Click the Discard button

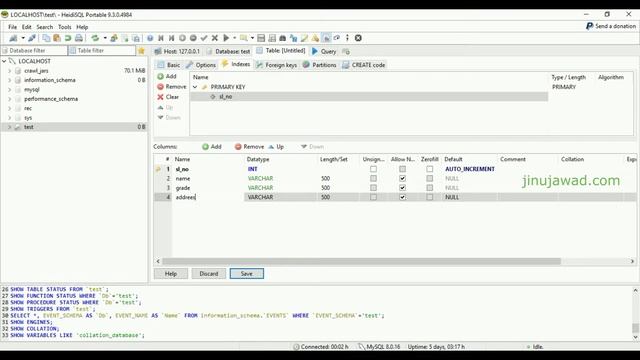(x=209, y=273)
